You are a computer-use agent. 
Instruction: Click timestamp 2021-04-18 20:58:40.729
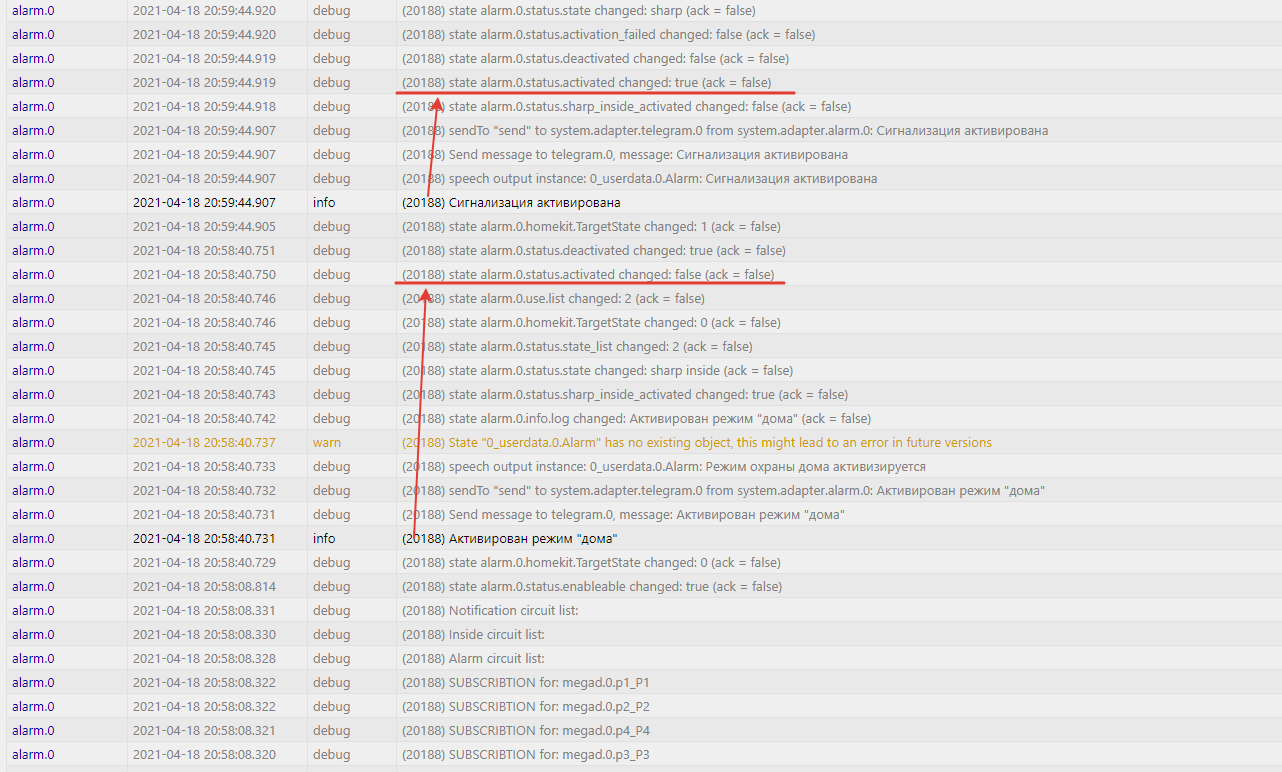204,562
